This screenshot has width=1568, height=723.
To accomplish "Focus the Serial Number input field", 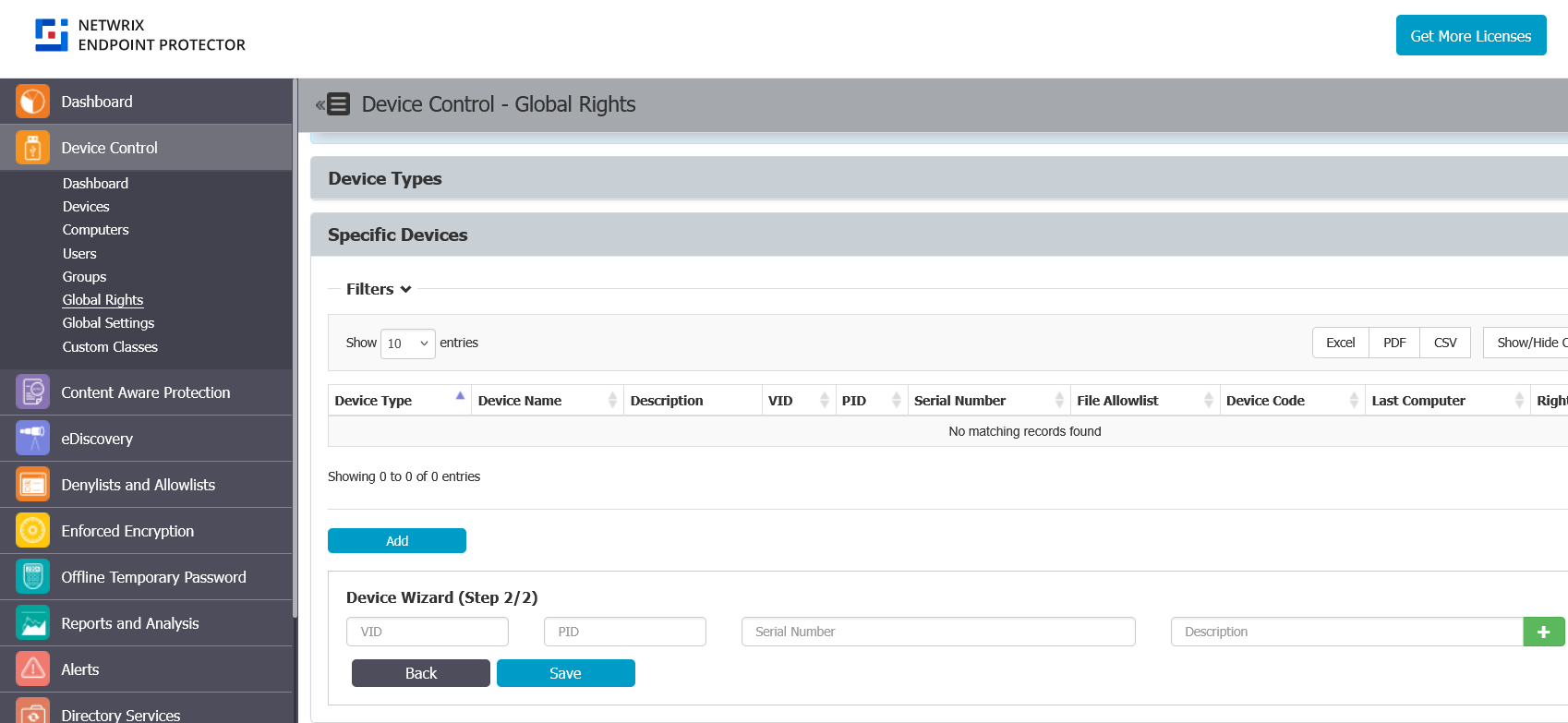I will (938, 632).
